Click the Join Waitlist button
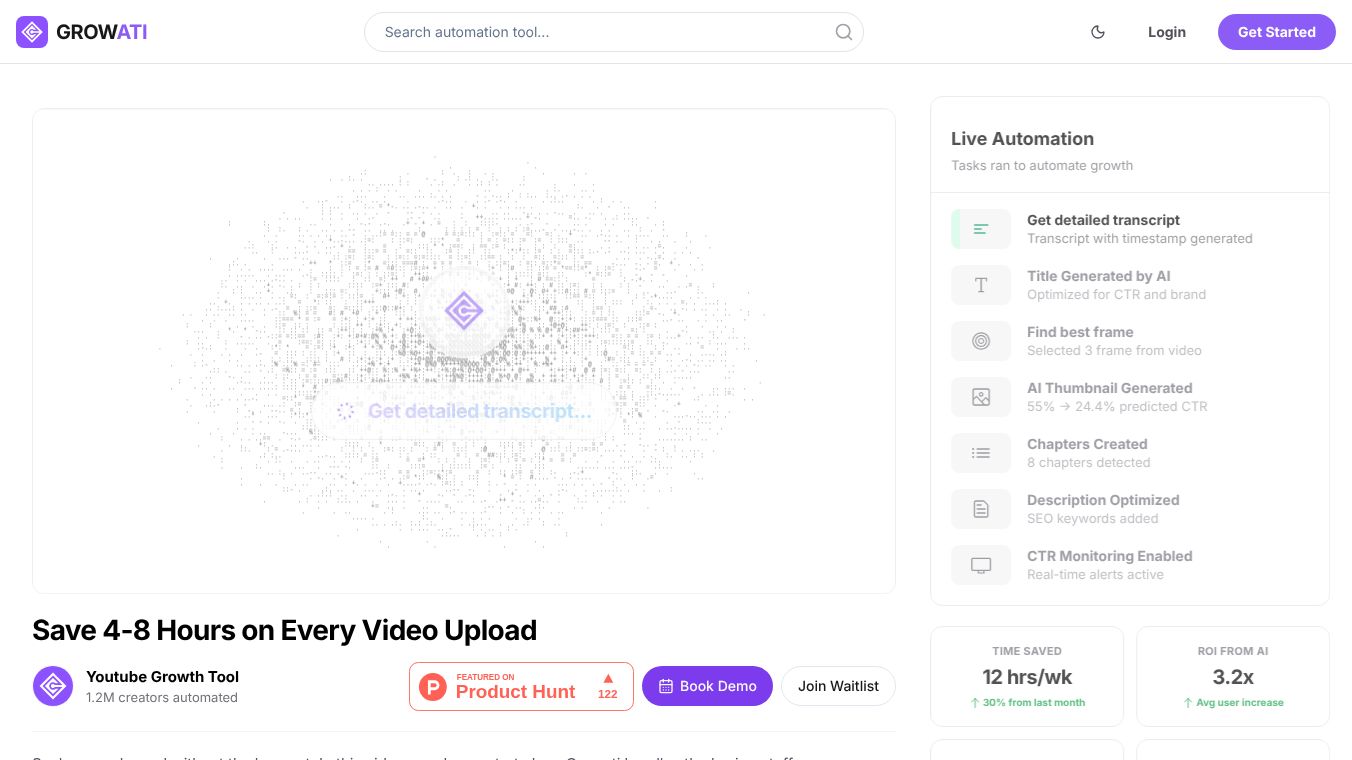Viewport: 1352px width, 760px height. 838,686
